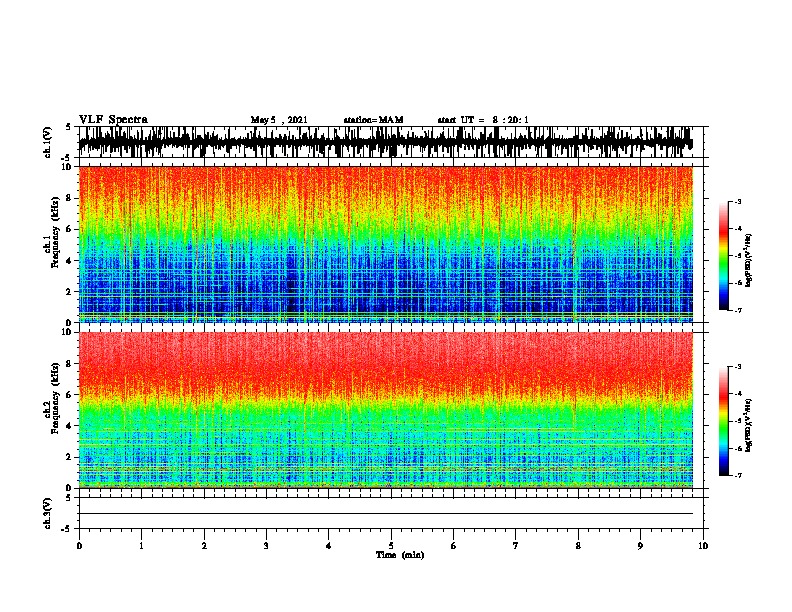Click the "start UT = 8 :20: 1" text

483,120
